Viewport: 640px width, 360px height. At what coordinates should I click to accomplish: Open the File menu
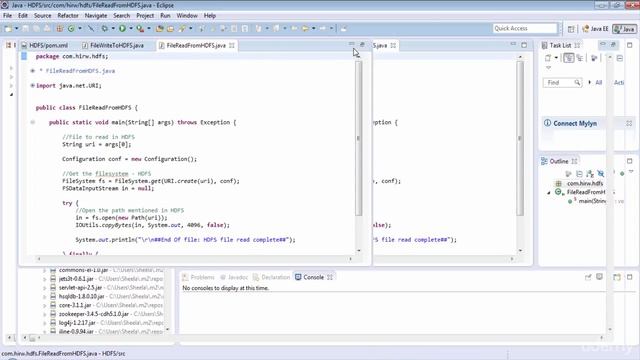pyautogui.click(x=7, y=16)
